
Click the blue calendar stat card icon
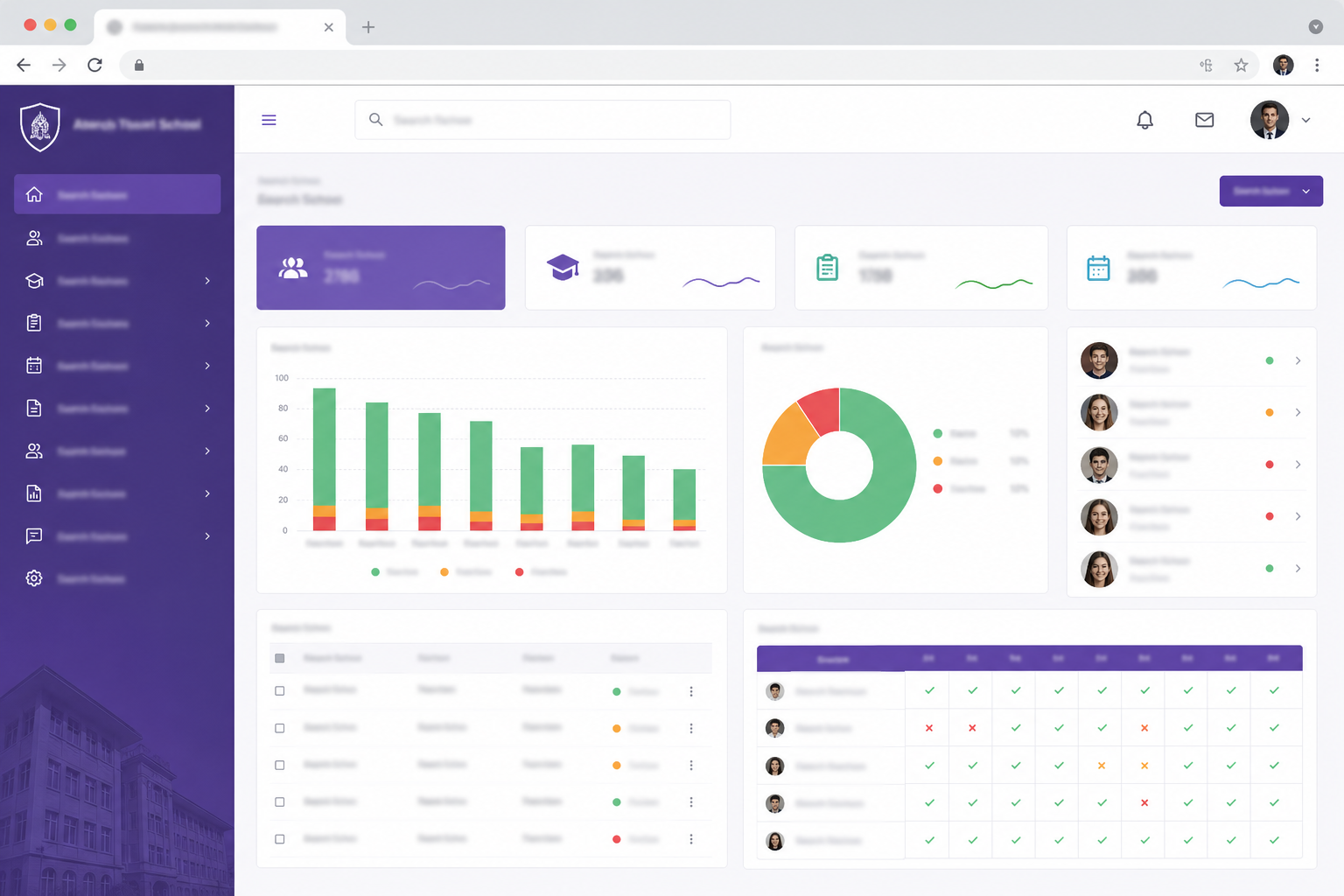pyautogui.click(x=1098, y=268)
